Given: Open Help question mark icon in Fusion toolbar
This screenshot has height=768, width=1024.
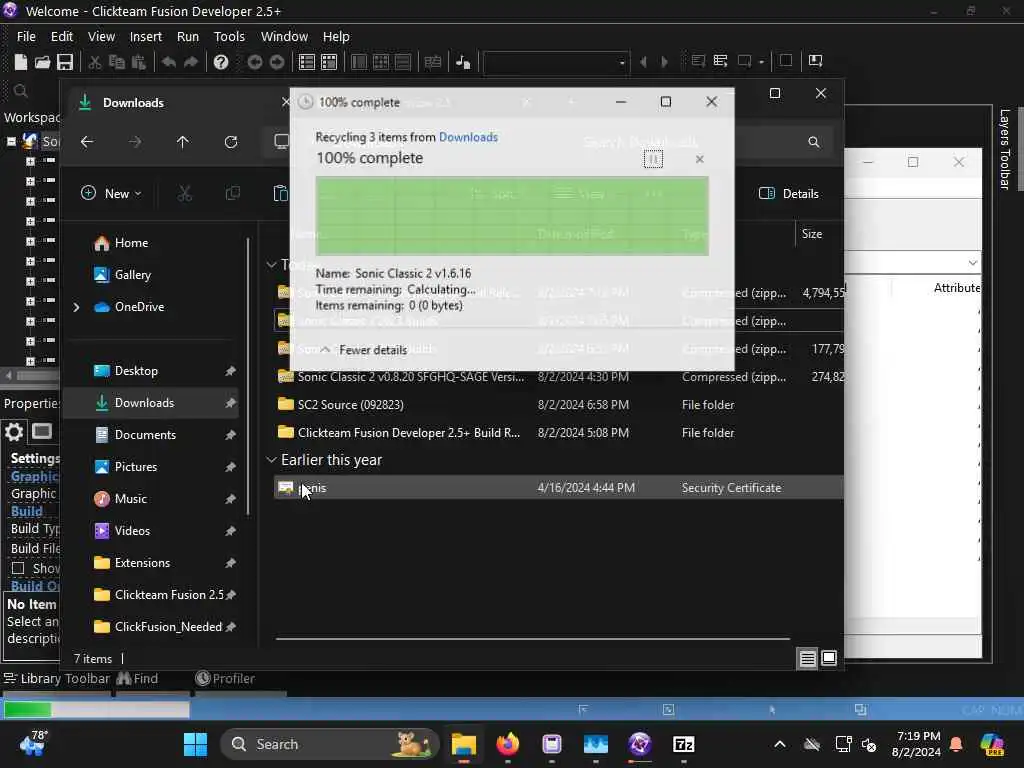Looking at the screenshot, I should pos(221,62).
